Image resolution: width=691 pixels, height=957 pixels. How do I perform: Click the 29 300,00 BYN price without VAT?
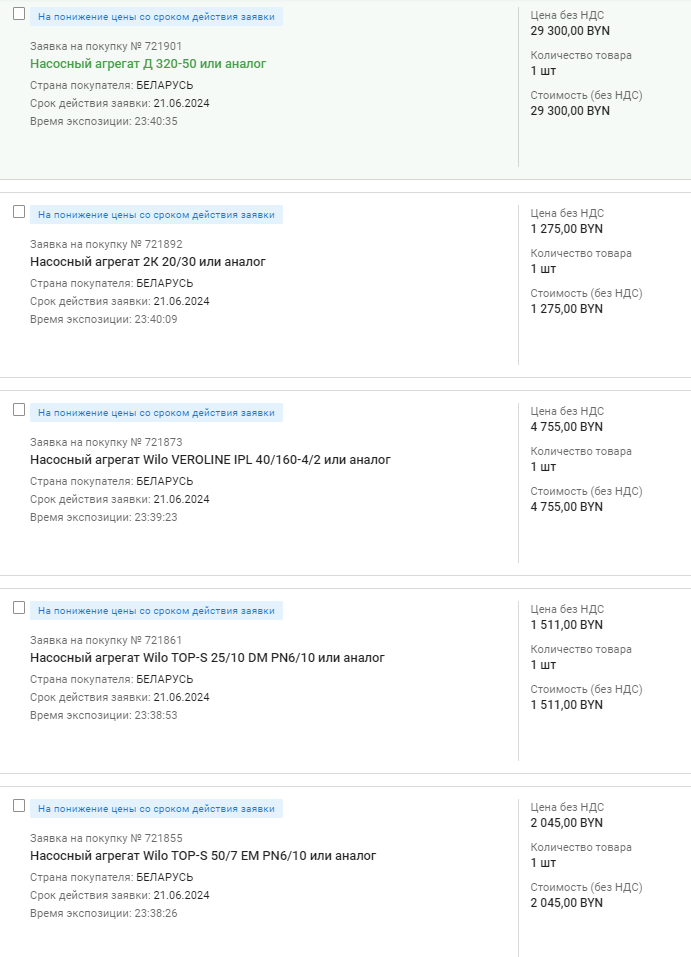pos(569,31)
